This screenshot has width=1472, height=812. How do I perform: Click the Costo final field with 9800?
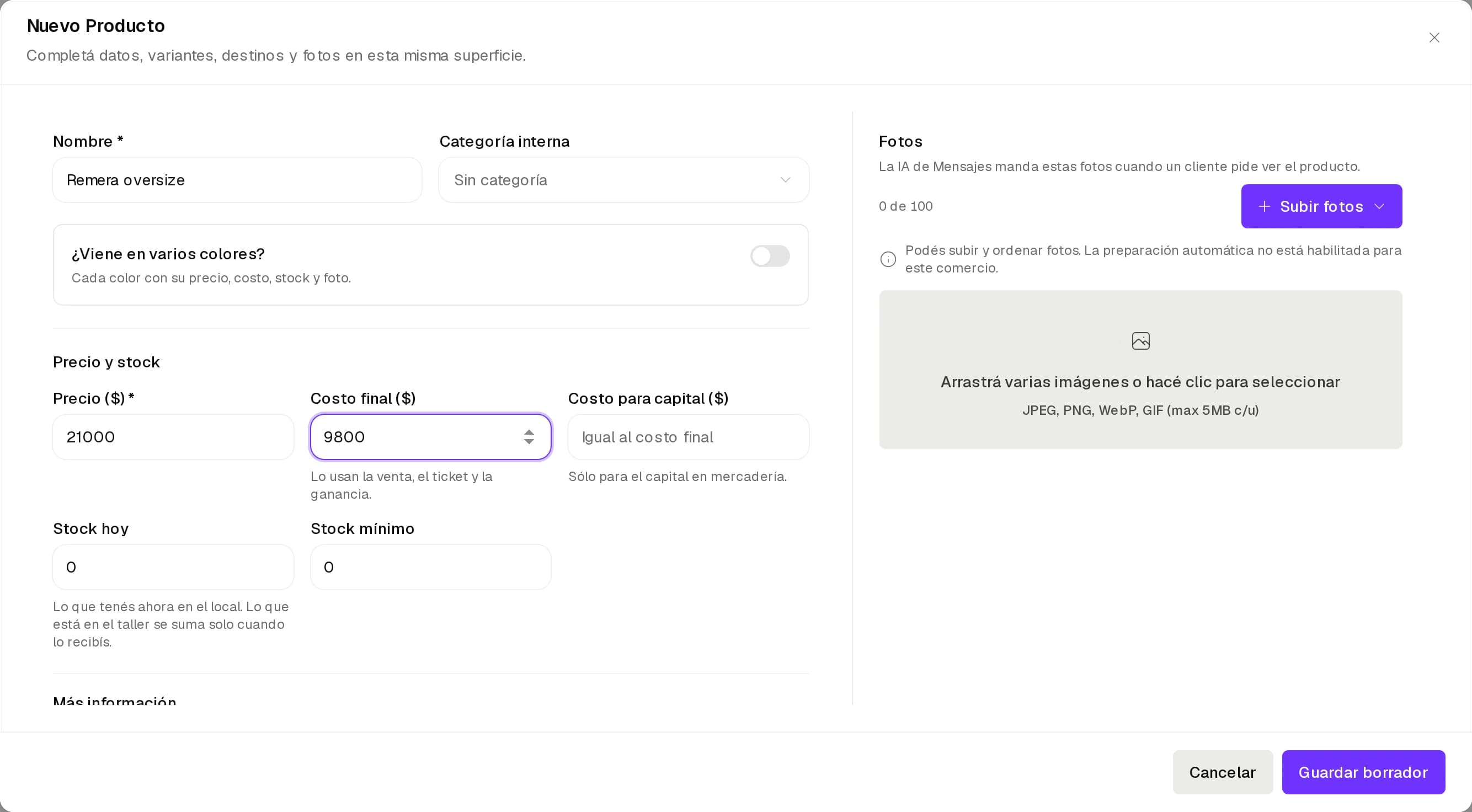pos(430,437)
